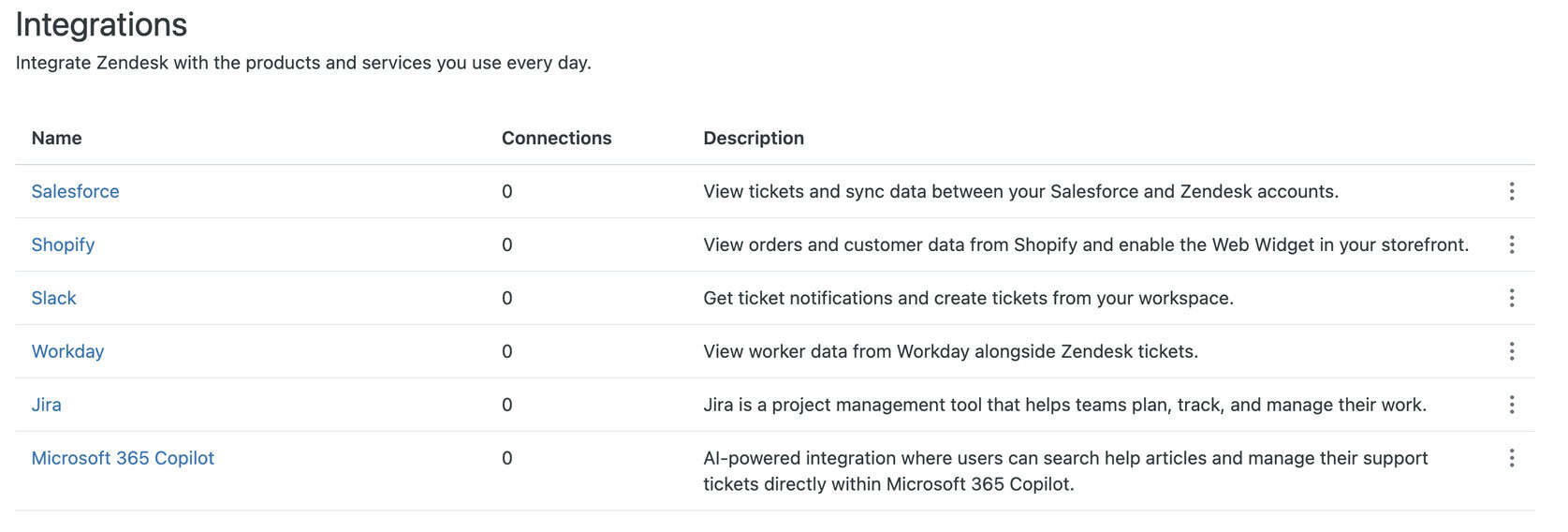The width and height of the screenshot is (1568, 532).
Task: Open the Workday integration link
Action: pos(67,351)
